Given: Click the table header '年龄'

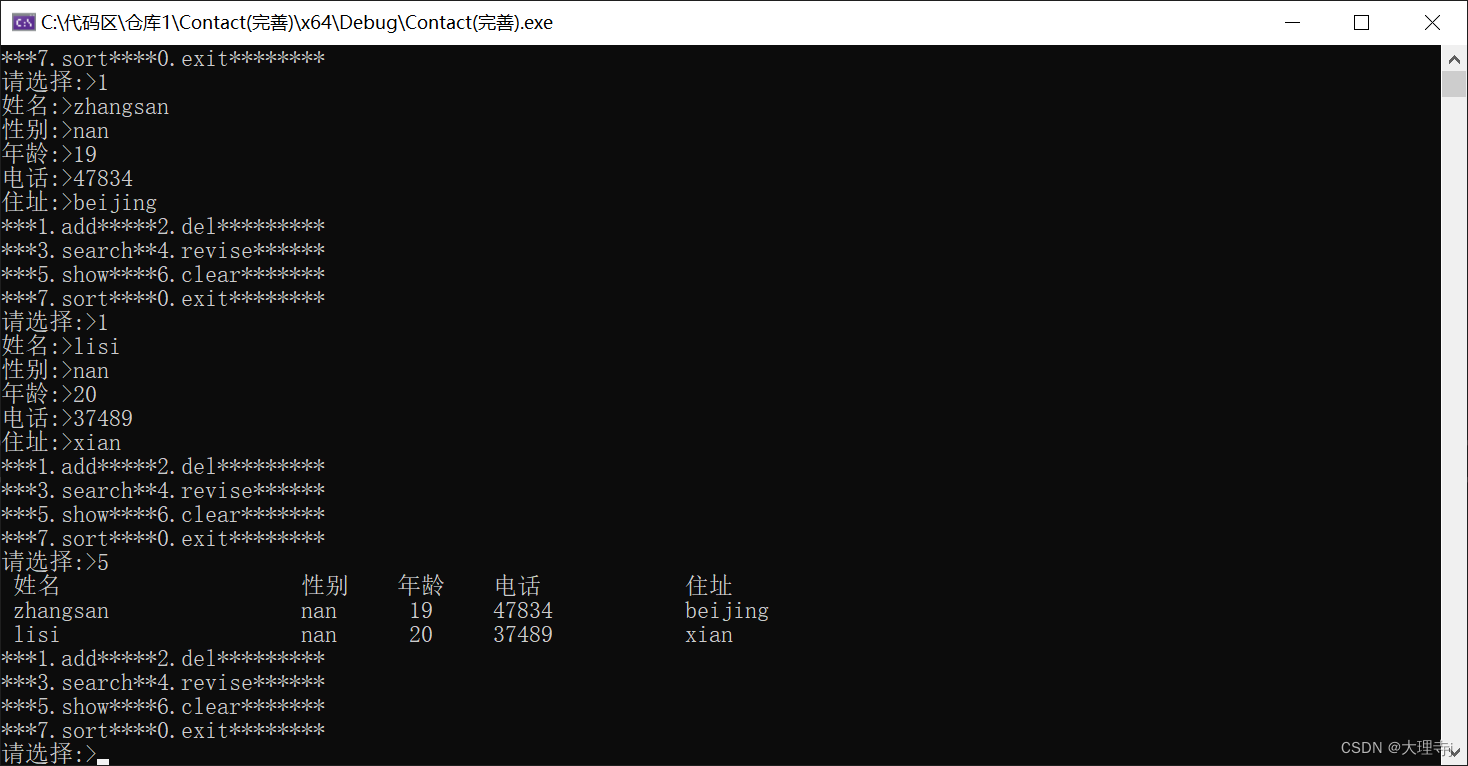Looking at the screenshot, I should coord(421,586).
